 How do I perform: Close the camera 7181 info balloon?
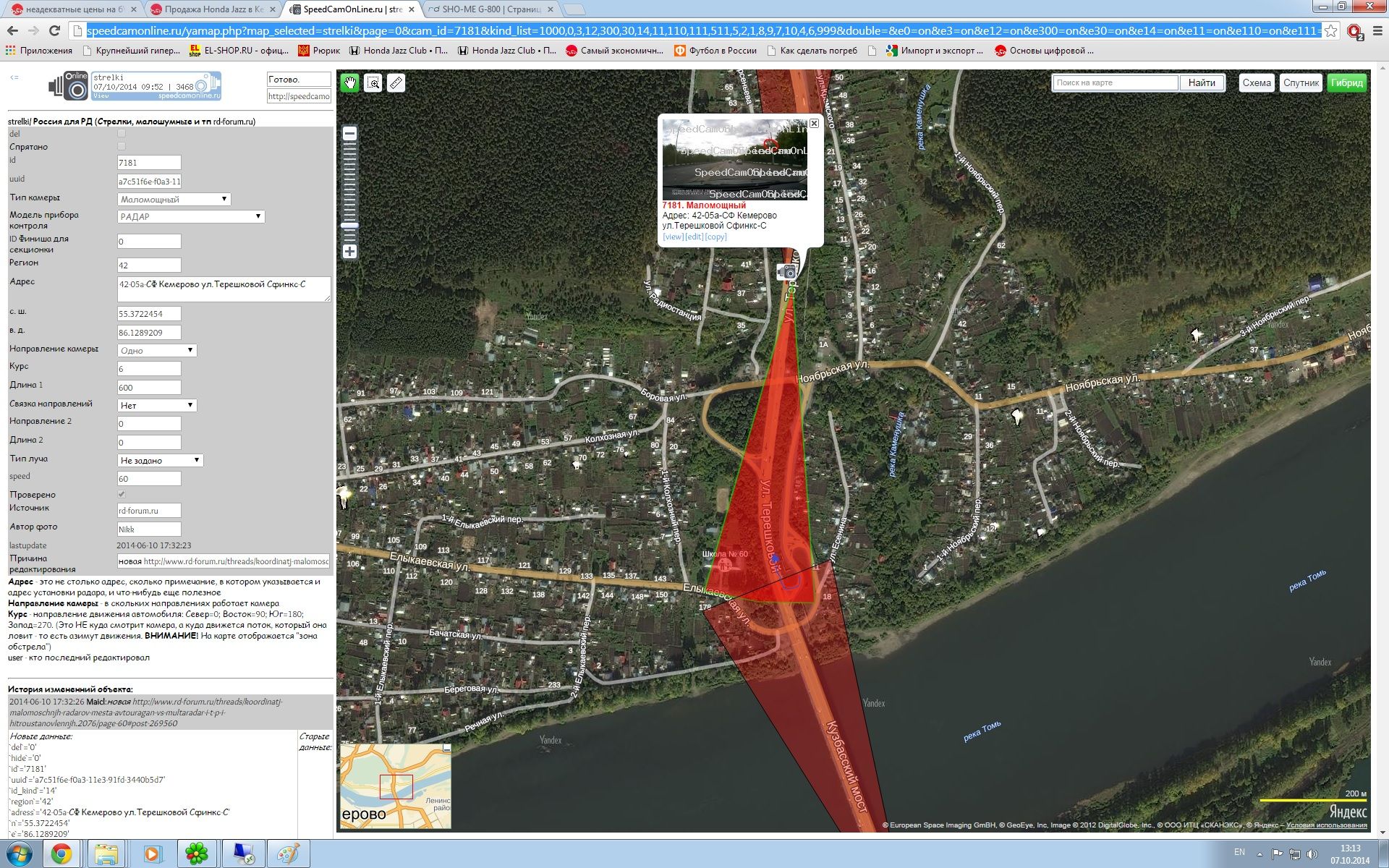[x=814, y=124]
